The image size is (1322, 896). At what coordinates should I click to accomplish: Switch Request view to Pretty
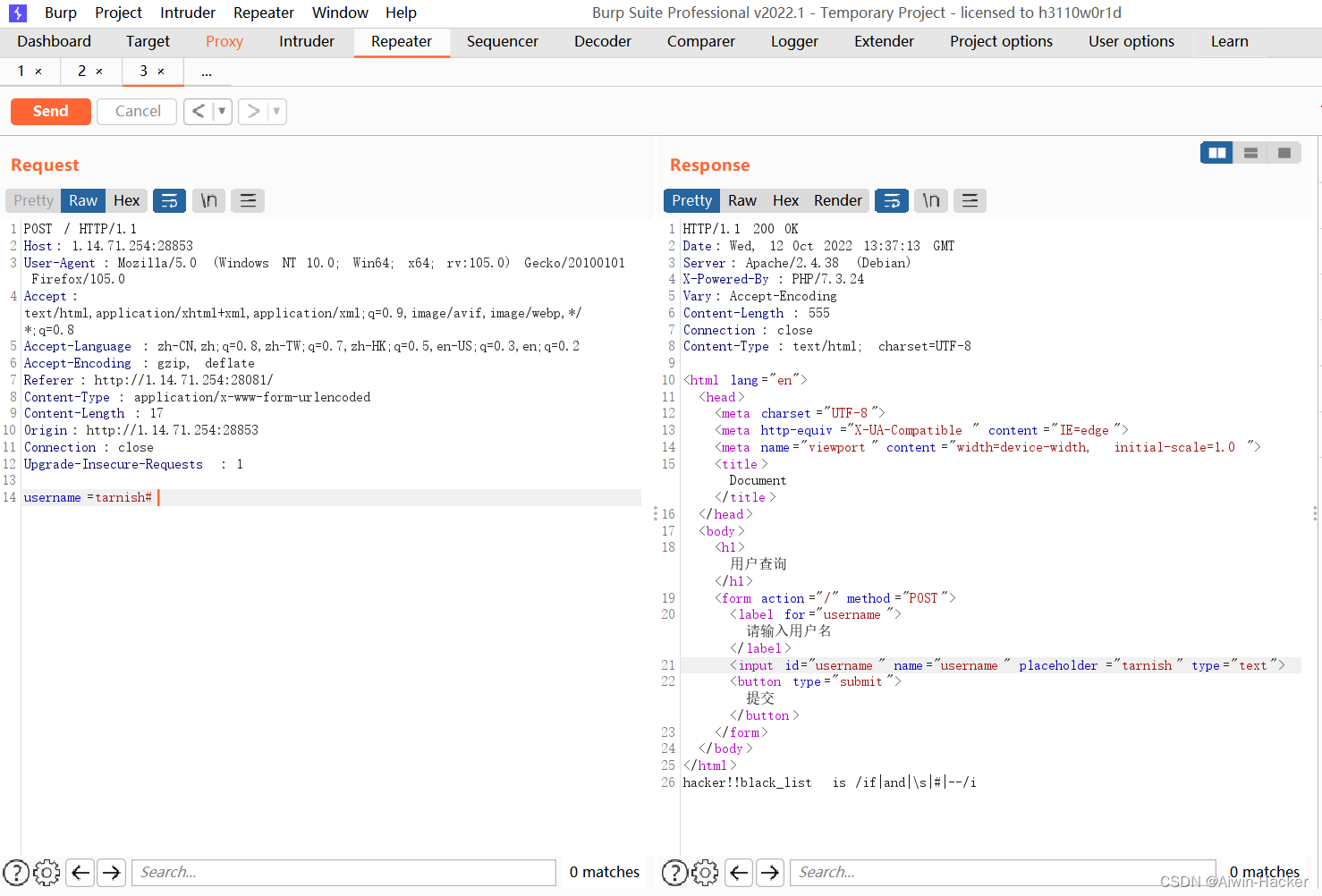click(x=33, y=200)
